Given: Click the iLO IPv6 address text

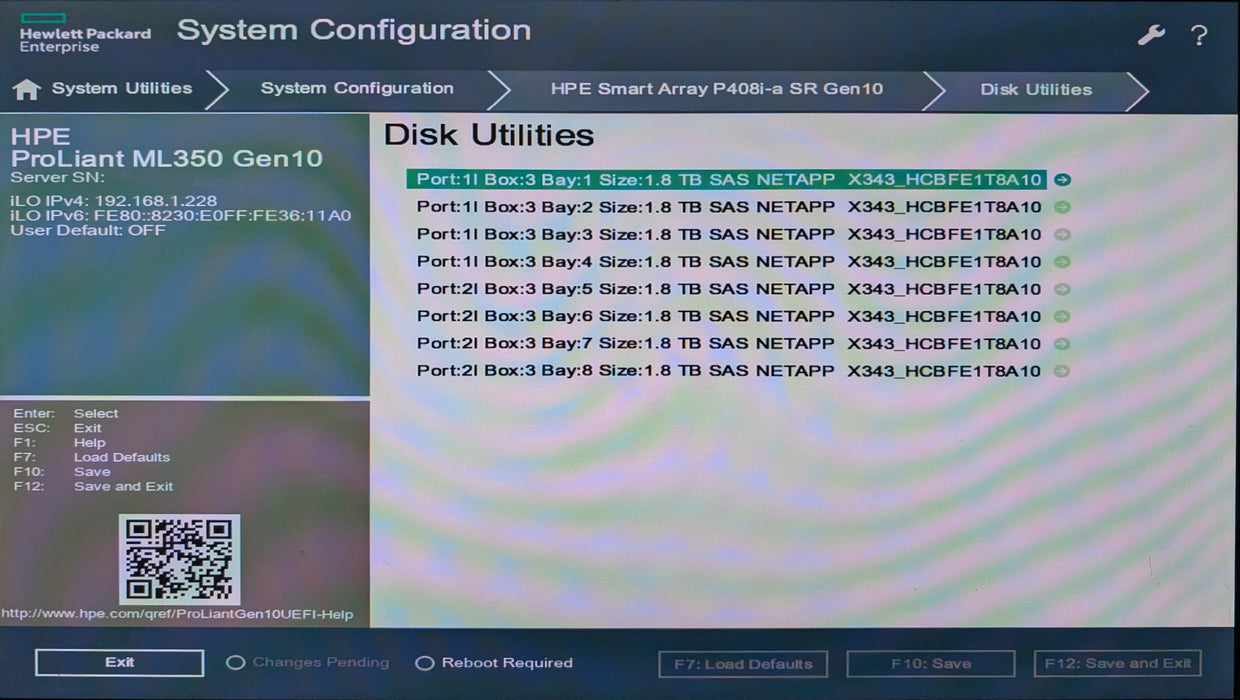Looking at the screenshot, I should [181, 215].
